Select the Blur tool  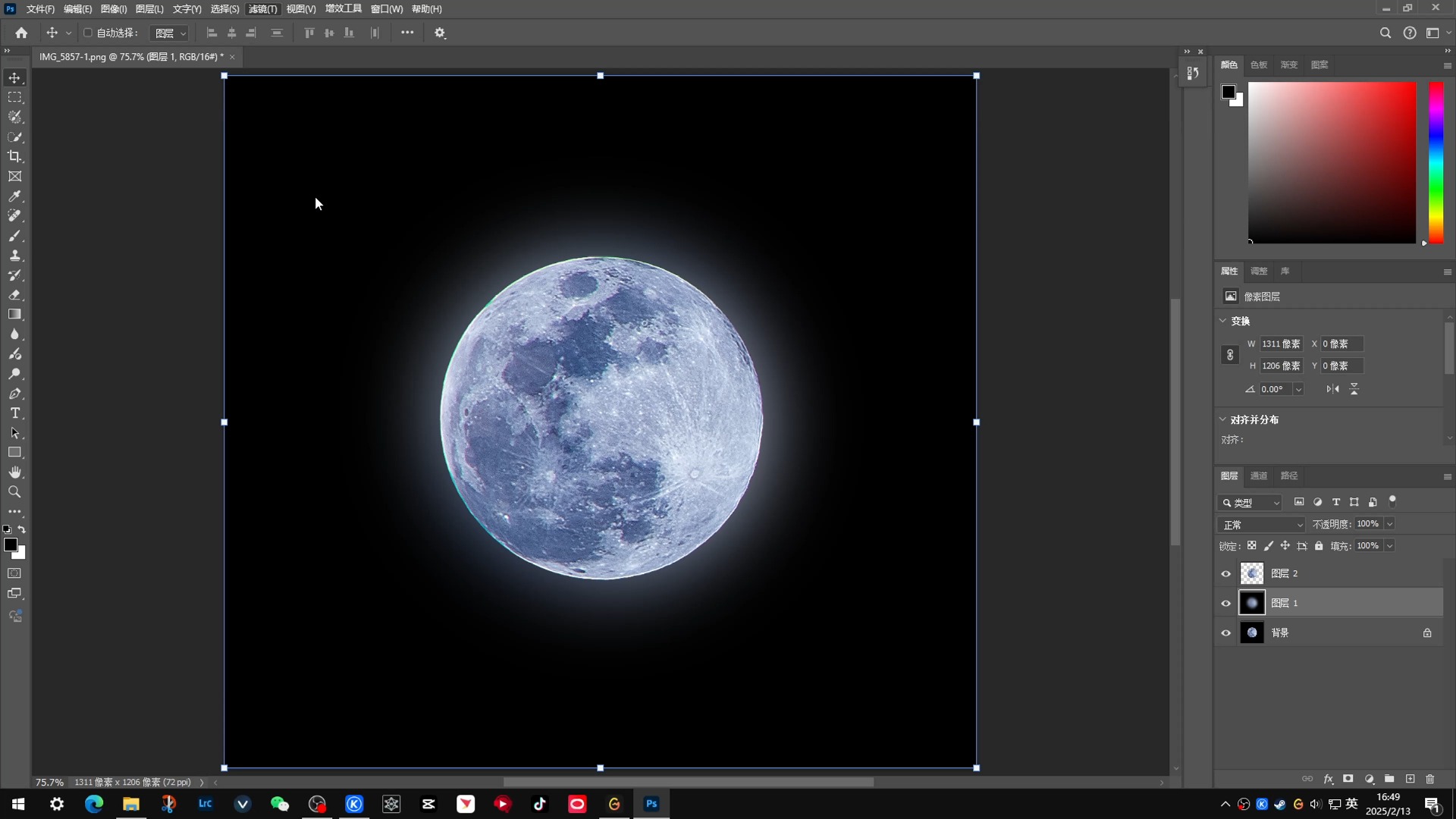pyautogui.click(x=14, y=334)
